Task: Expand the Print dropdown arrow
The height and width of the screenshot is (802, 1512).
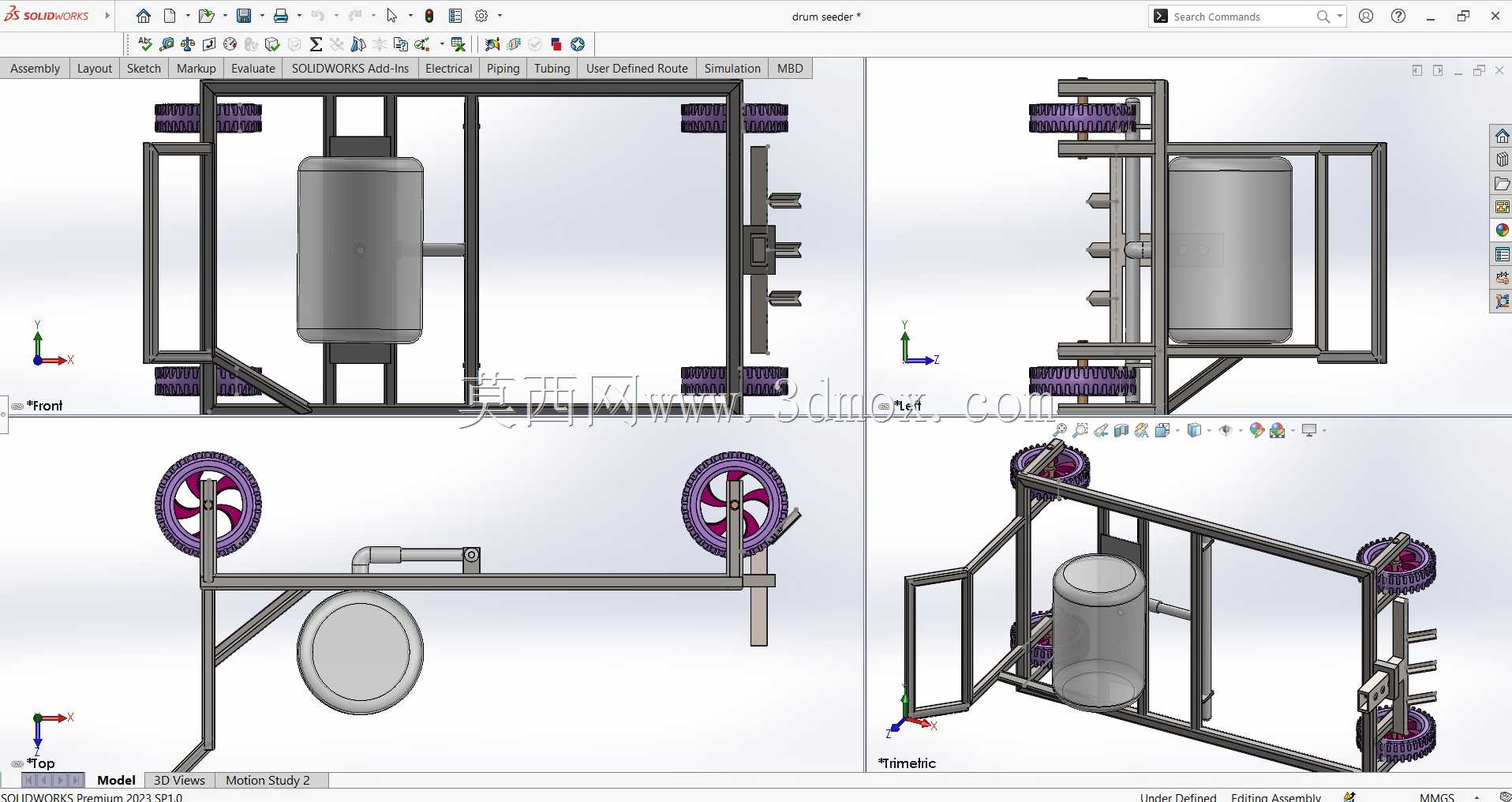Action: point(299,16)
